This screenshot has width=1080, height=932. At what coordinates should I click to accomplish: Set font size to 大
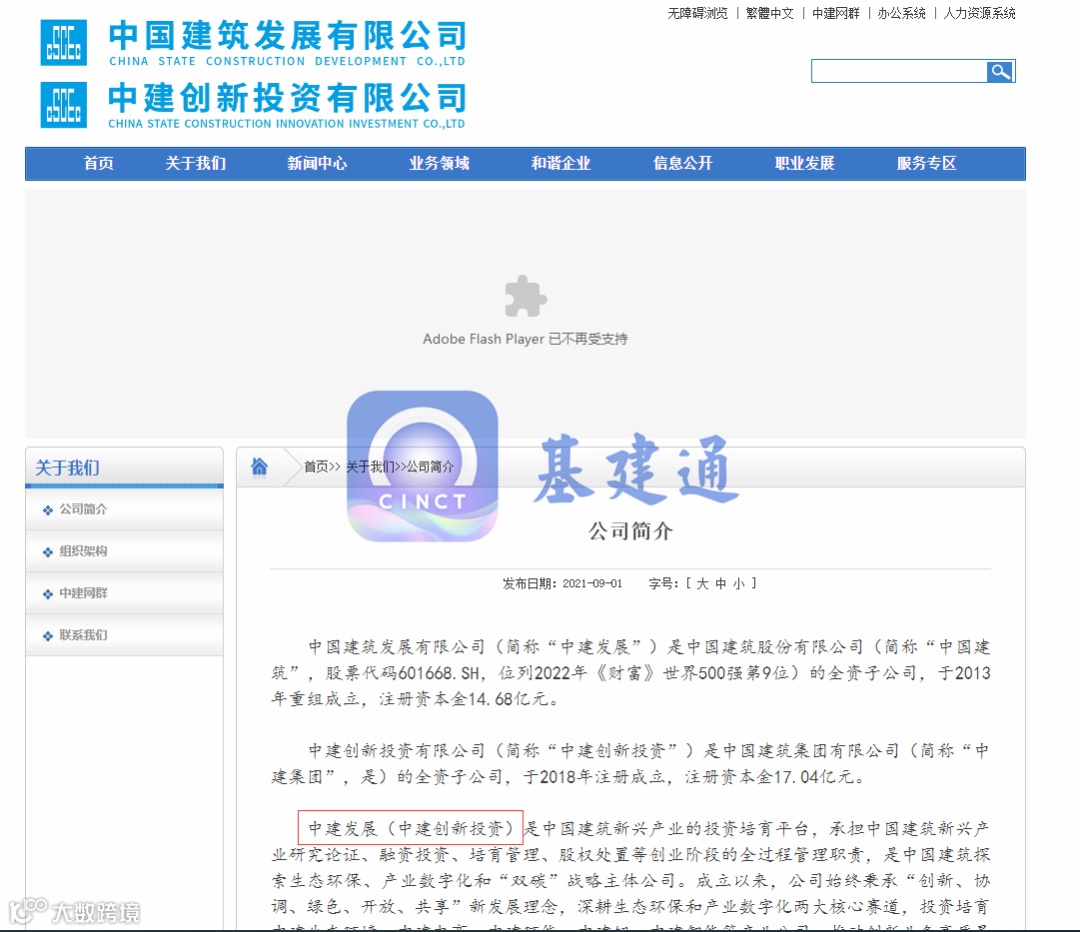point(702,583)
